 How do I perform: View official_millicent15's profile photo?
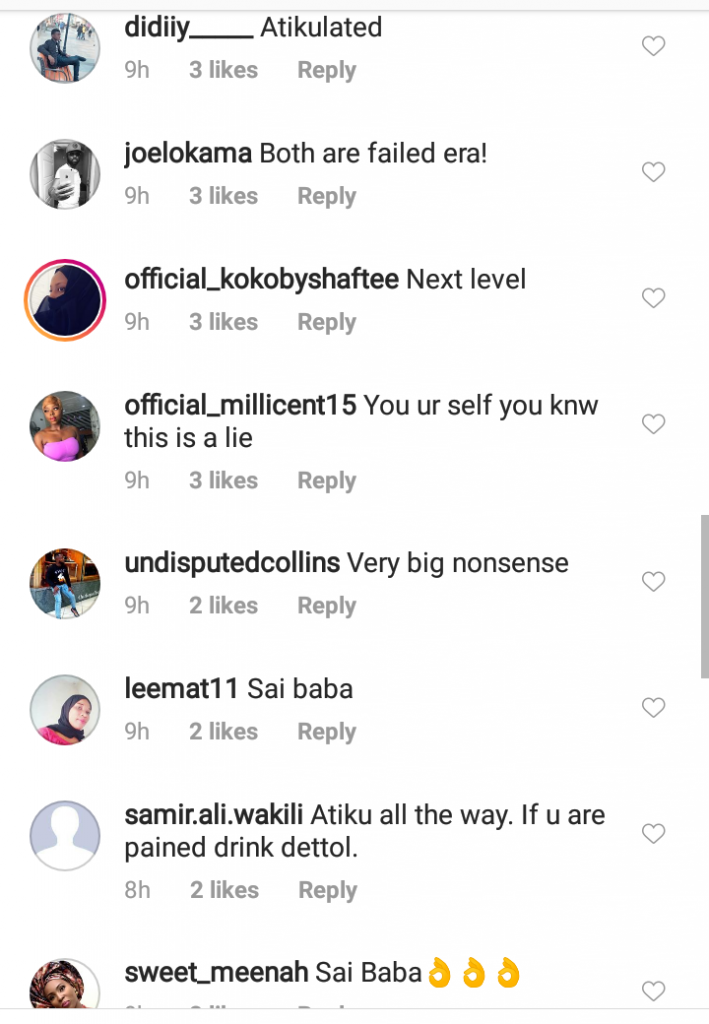(65, 426)
